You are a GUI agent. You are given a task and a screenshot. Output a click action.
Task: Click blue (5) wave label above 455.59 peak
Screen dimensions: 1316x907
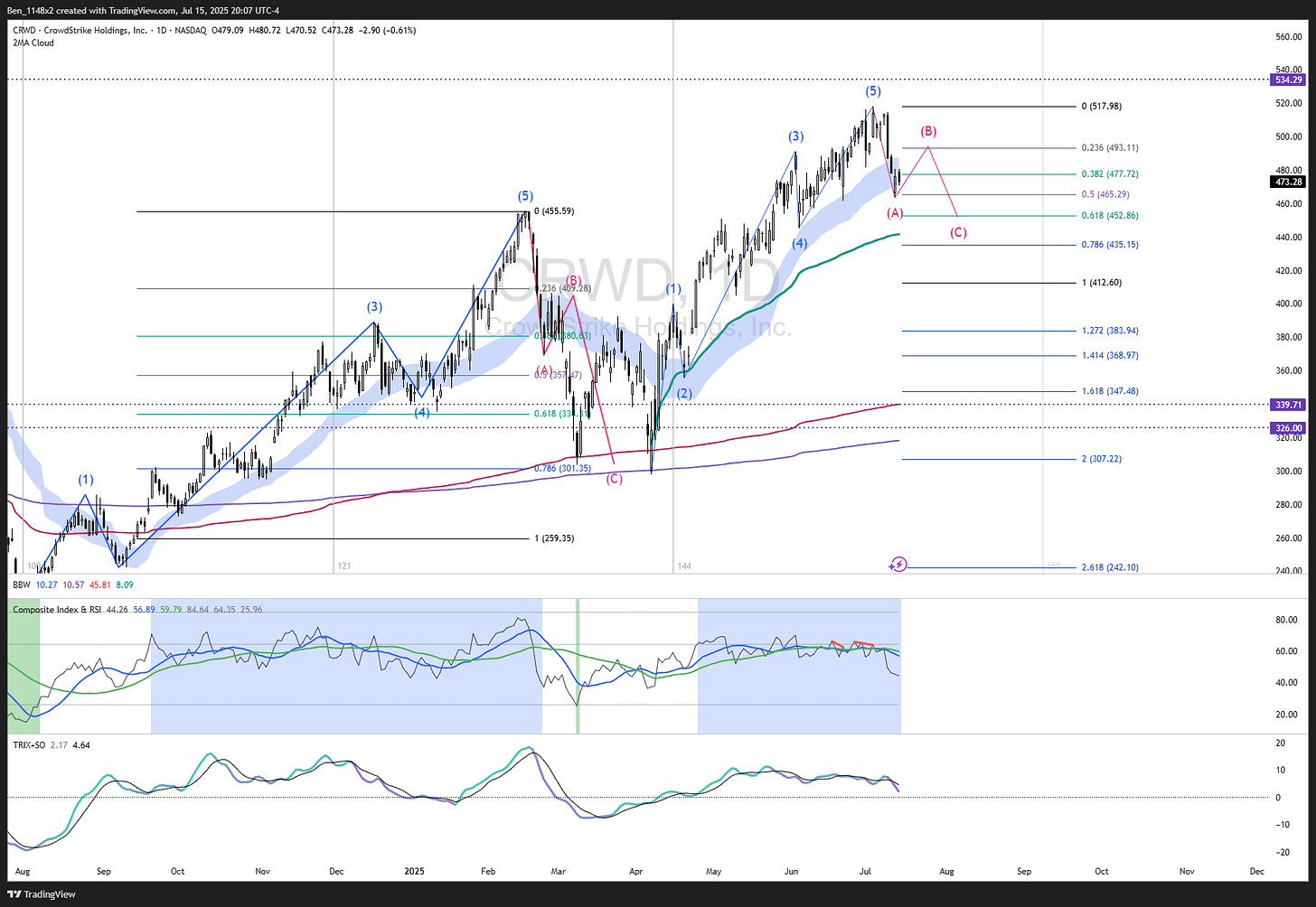click(525, 196)
